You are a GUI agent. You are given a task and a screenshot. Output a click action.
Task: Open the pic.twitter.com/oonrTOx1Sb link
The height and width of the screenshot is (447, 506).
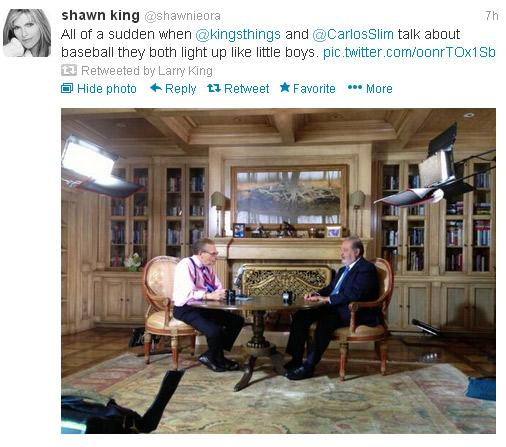pyautogui.click(x=409, y=52)
